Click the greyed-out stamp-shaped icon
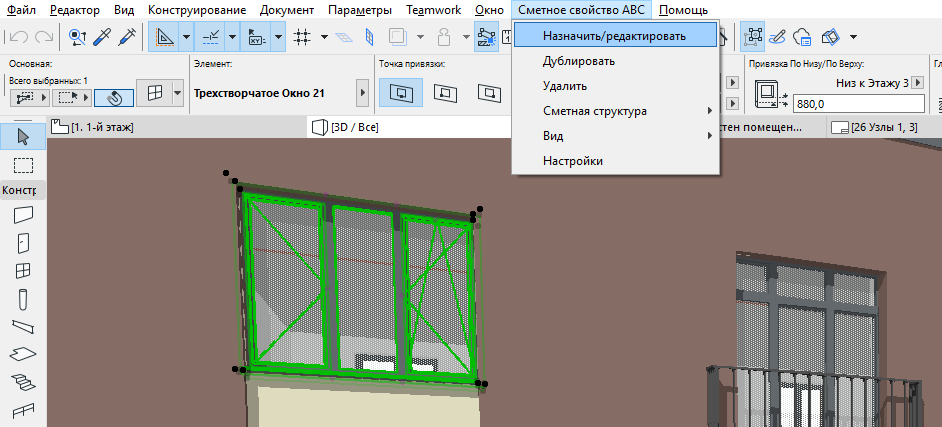Viewport: 942px width, 427px height. (x=445, y=37)
